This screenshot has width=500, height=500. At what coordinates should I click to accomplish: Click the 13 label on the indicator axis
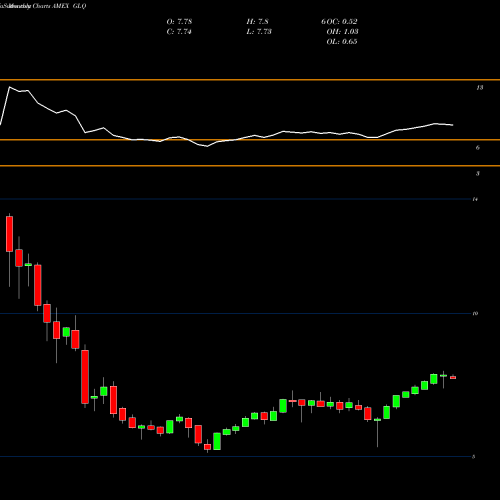pyautogui.click(x=479, y=88)
